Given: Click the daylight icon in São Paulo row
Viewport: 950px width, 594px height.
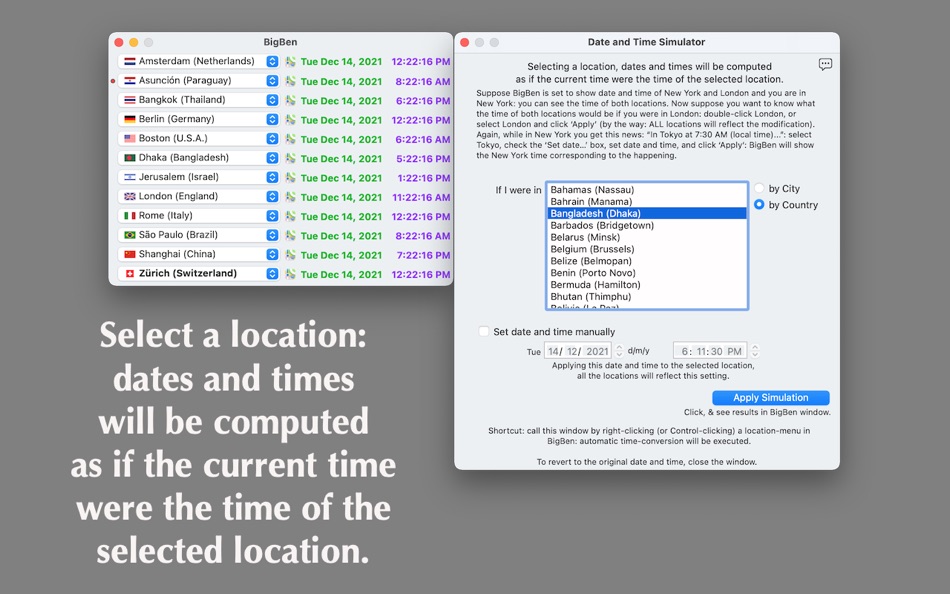Looking at the screenshot, I should point(291,235).
